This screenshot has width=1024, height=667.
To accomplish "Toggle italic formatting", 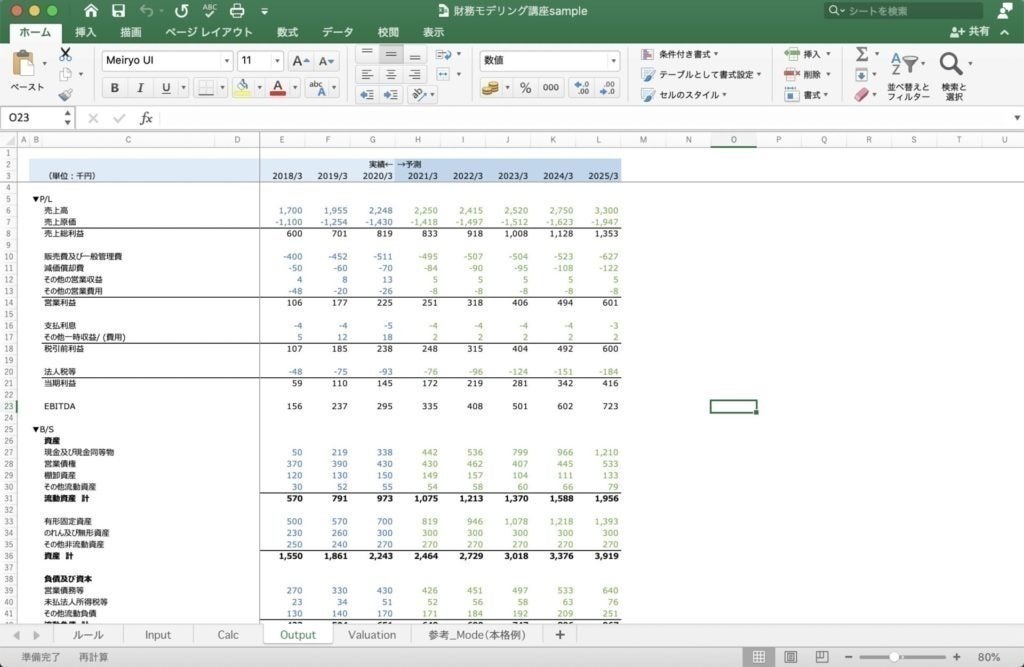I will tap(140, 88).
